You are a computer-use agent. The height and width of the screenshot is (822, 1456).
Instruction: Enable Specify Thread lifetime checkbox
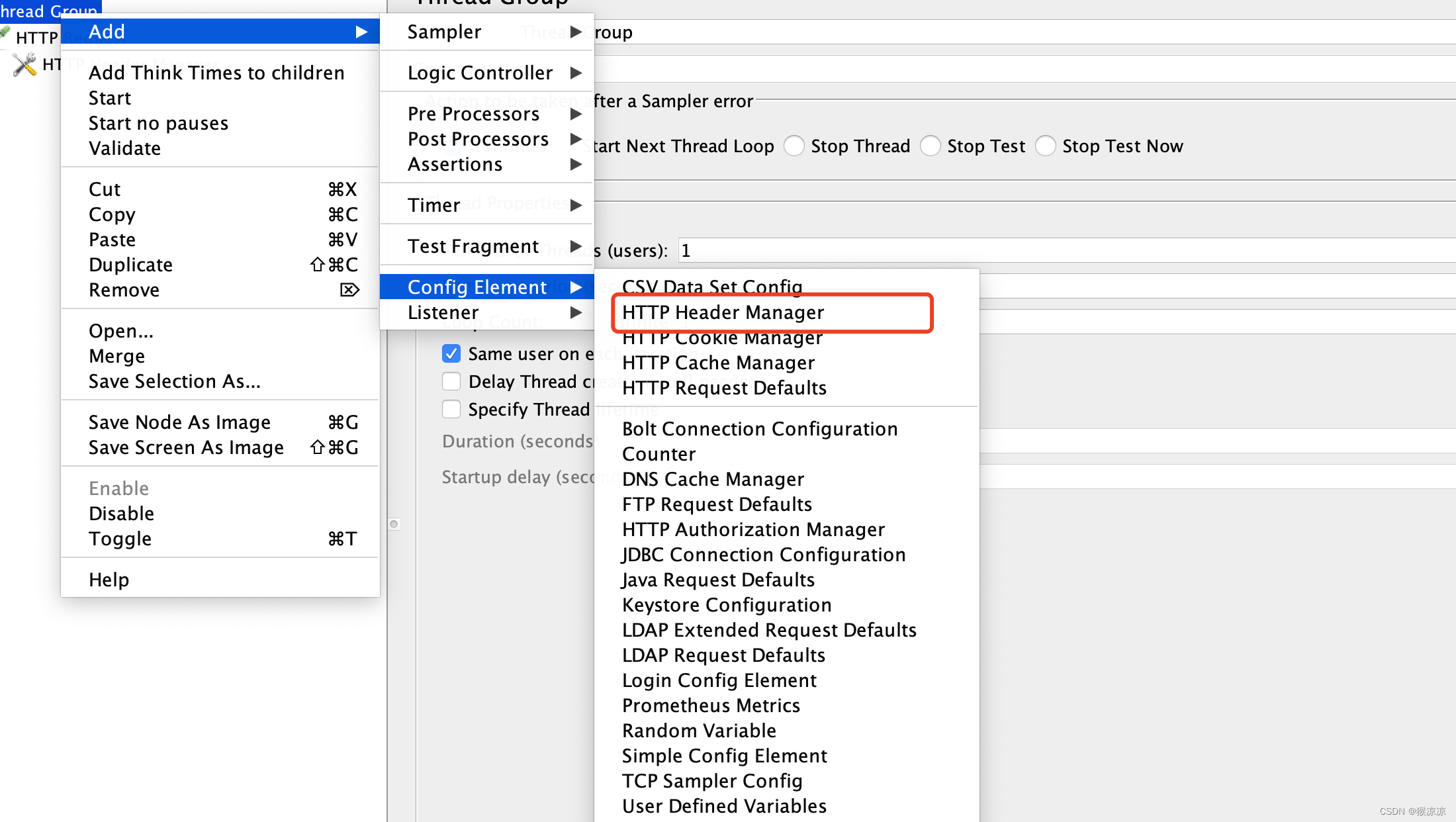click(x=451, y=409)
